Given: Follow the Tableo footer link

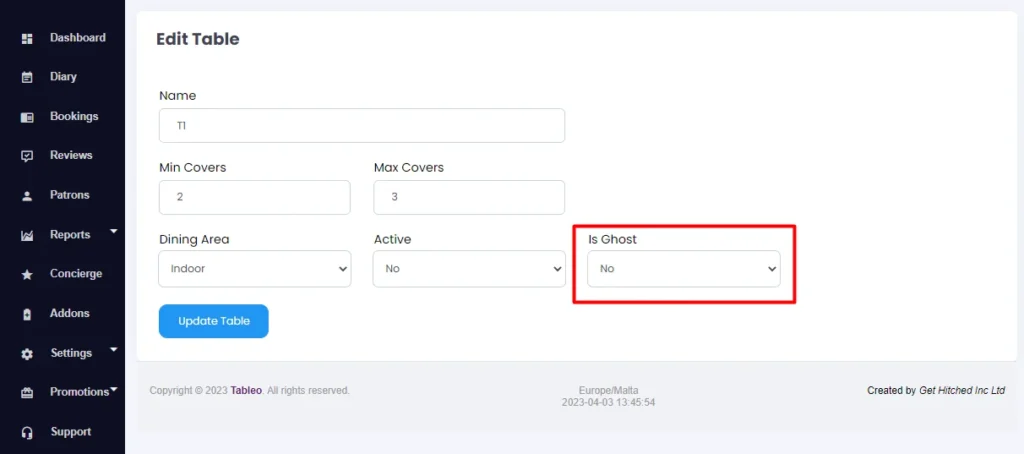Looking at the screenshot, I should point(246,391).
